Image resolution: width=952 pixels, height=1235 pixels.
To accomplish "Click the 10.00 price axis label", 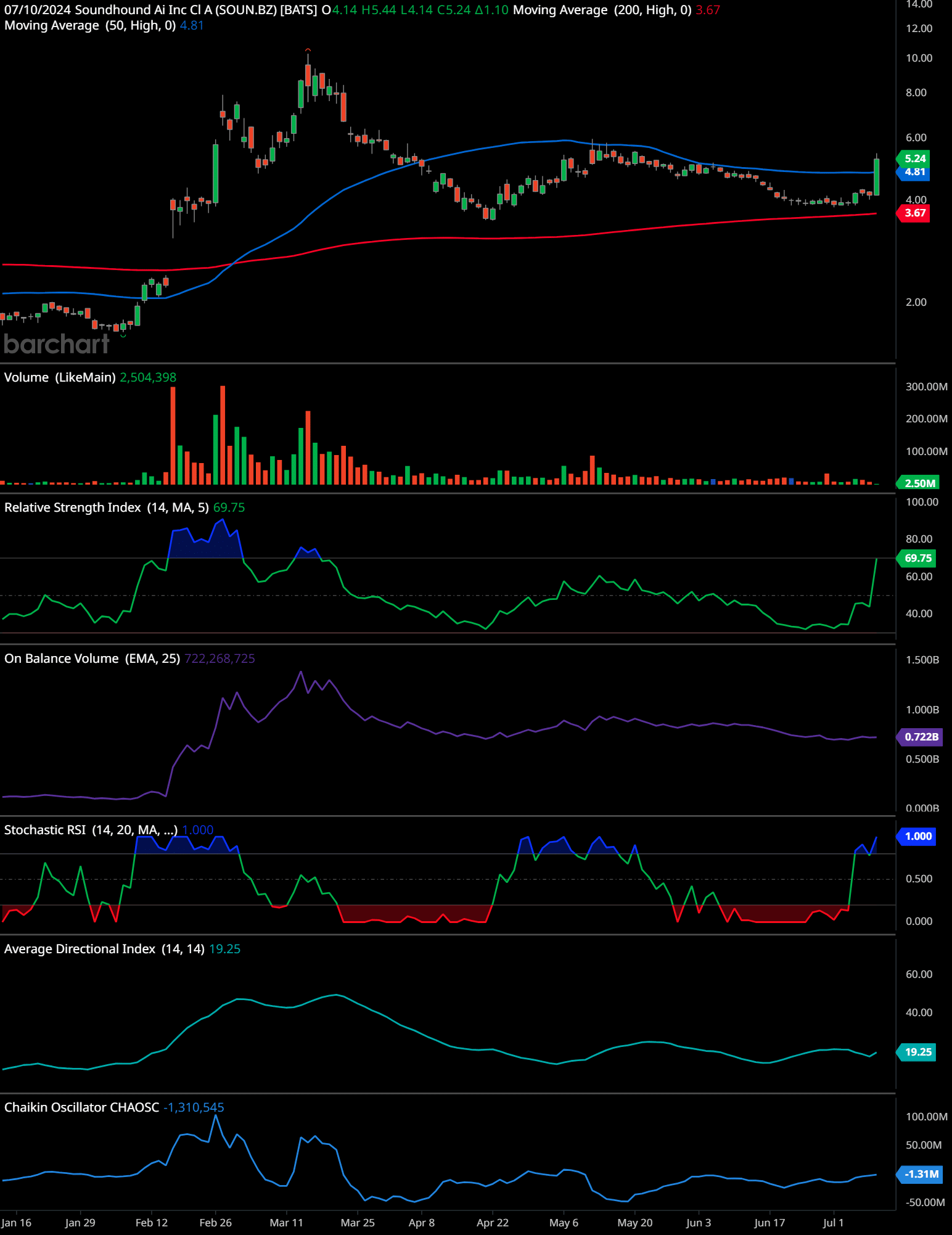I will pyautogui.click(x=919, y=59).
